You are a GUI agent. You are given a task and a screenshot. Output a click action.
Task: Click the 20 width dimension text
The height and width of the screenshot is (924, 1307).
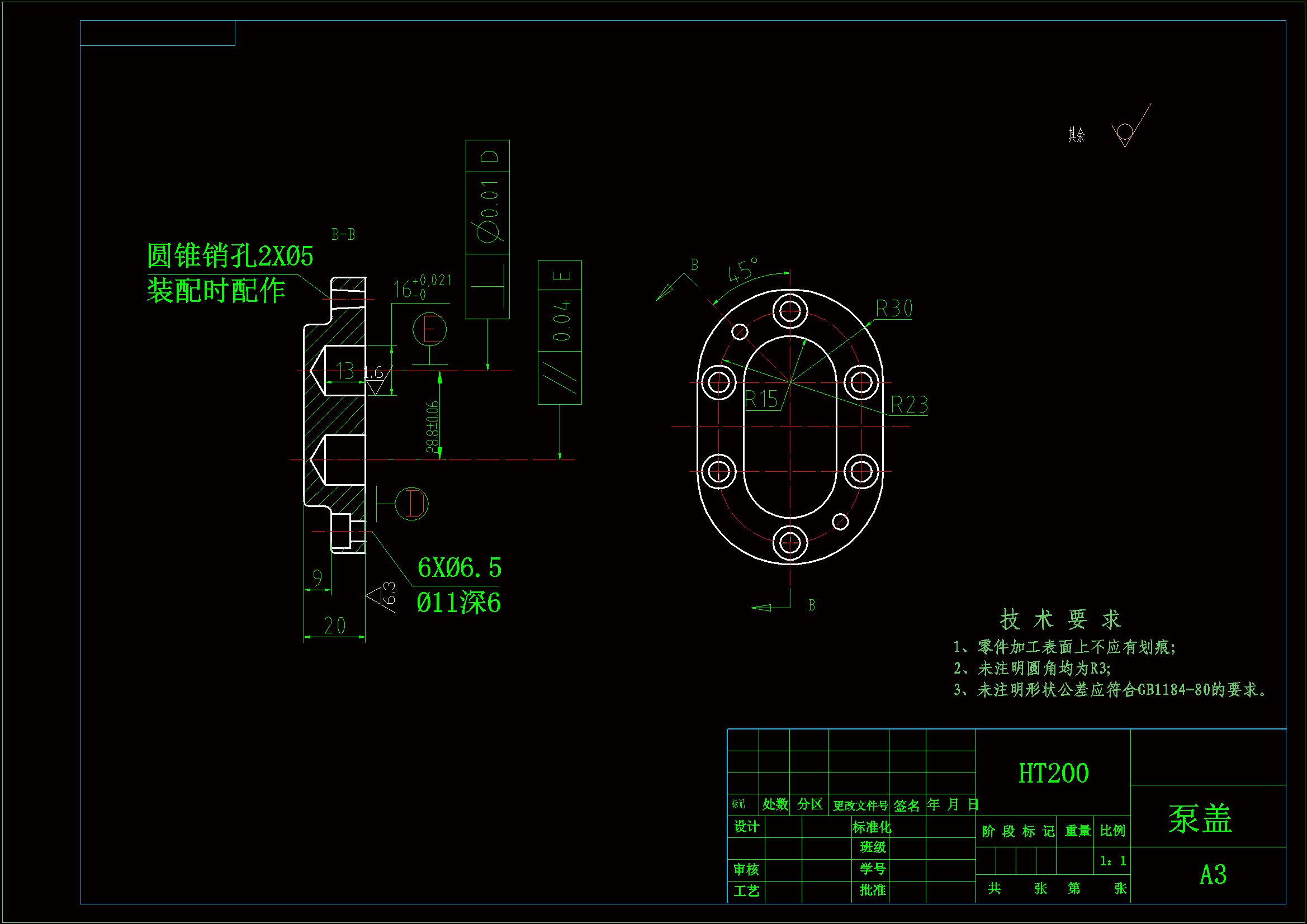(335, 626)
